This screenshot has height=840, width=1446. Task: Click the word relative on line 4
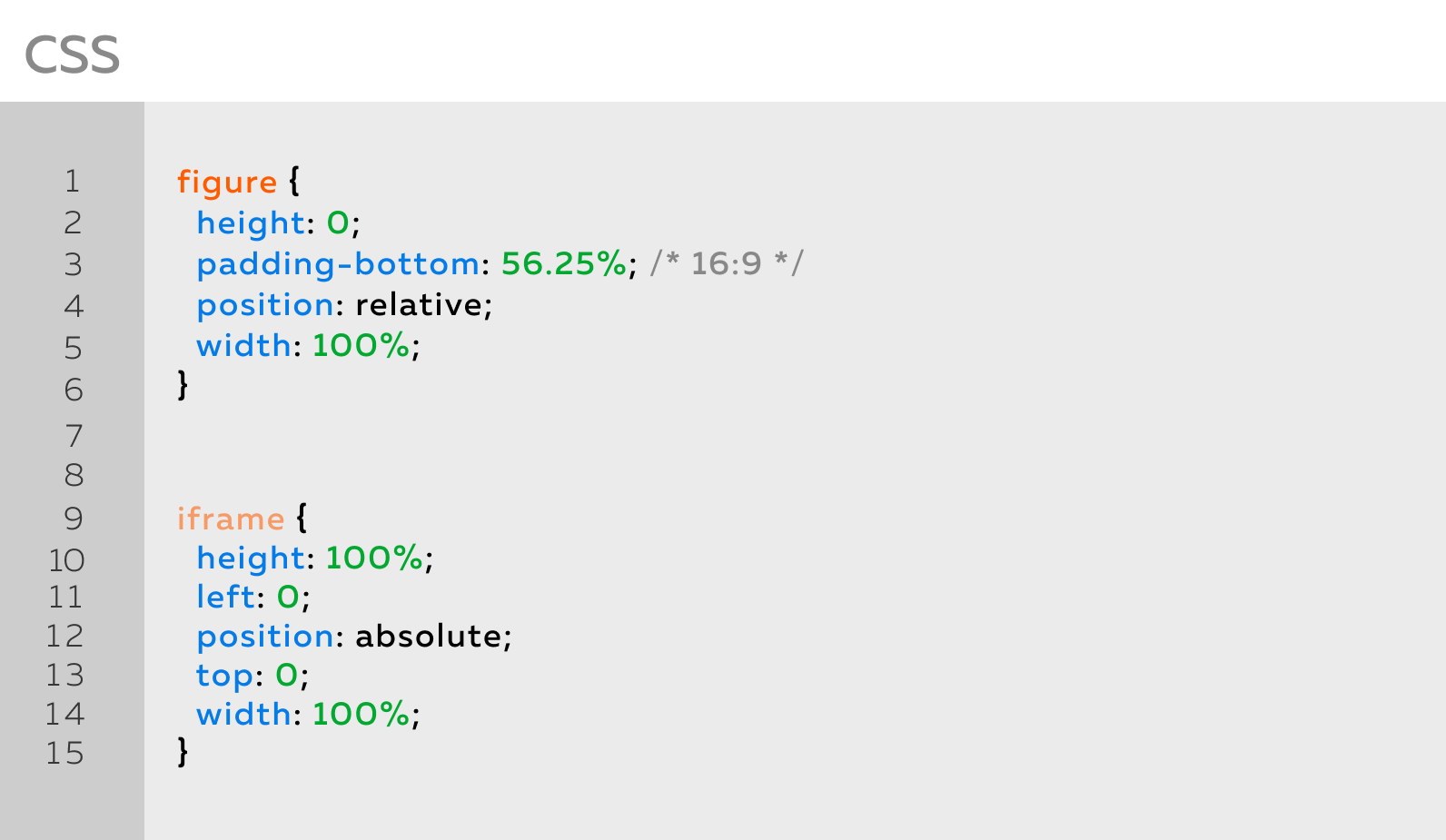click(x=419, y=305)
